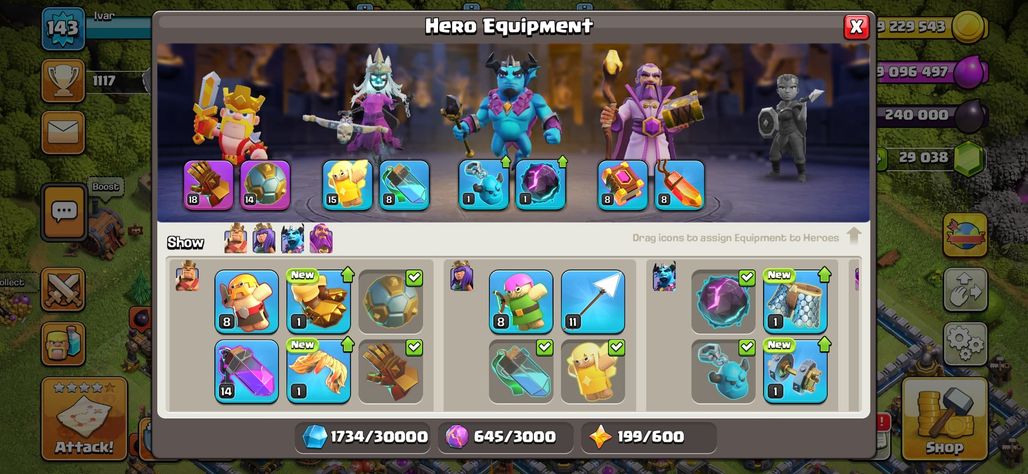Click green upgrade arrow on new chainmail equipment
The width and height of the screenshot is (1028, 474).
[x=823, y=274]
